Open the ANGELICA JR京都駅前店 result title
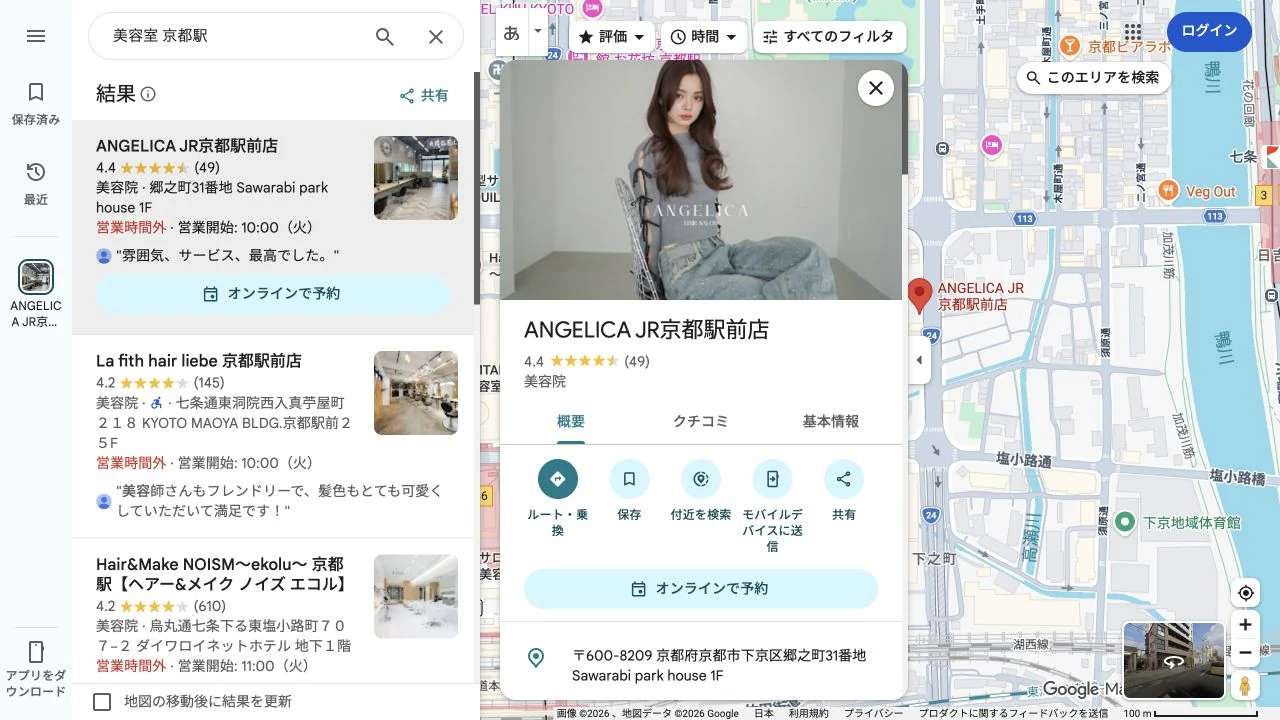Viewport: 1280px width, 720px height. pyautogui.click(x=187, y=146)
